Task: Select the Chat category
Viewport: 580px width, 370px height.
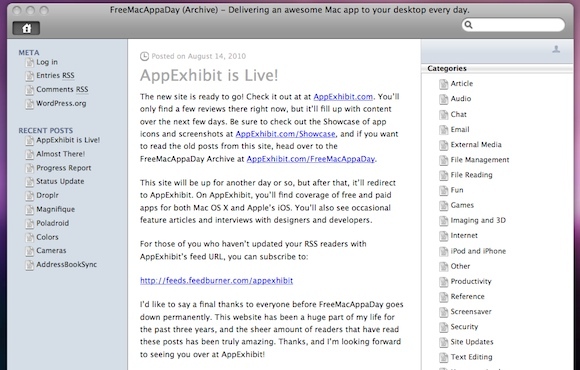Action: tap(459, 114)
